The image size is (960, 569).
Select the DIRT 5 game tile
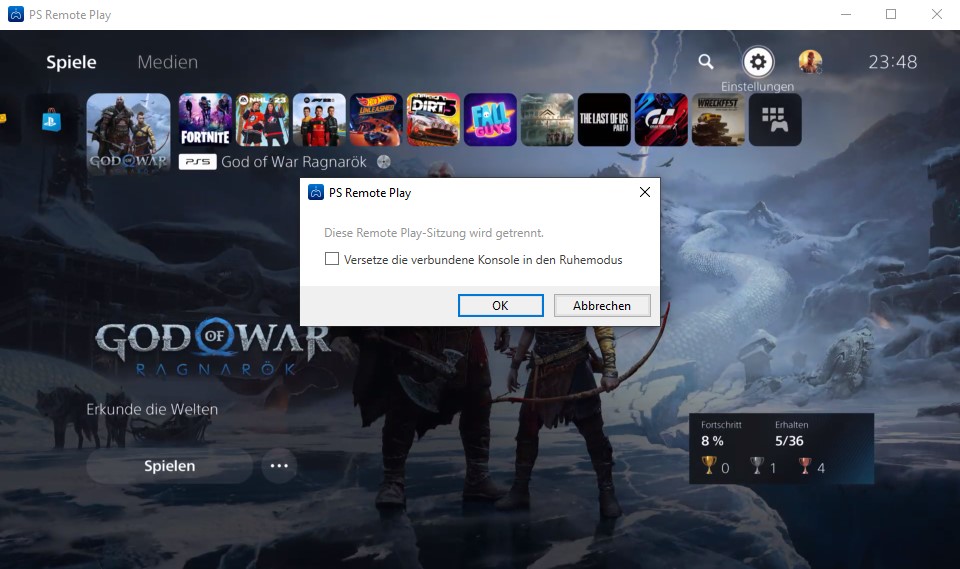433,119
